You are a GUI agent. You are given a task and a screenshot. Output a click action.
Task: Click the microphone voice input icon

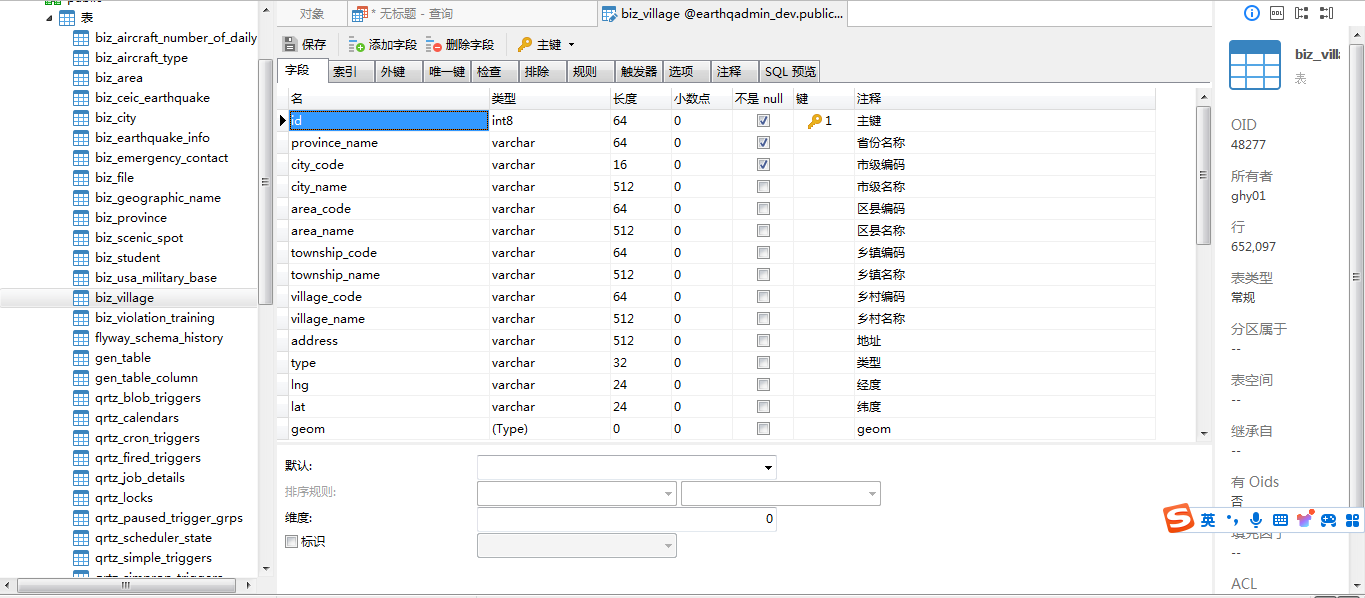coord(1256,520)
